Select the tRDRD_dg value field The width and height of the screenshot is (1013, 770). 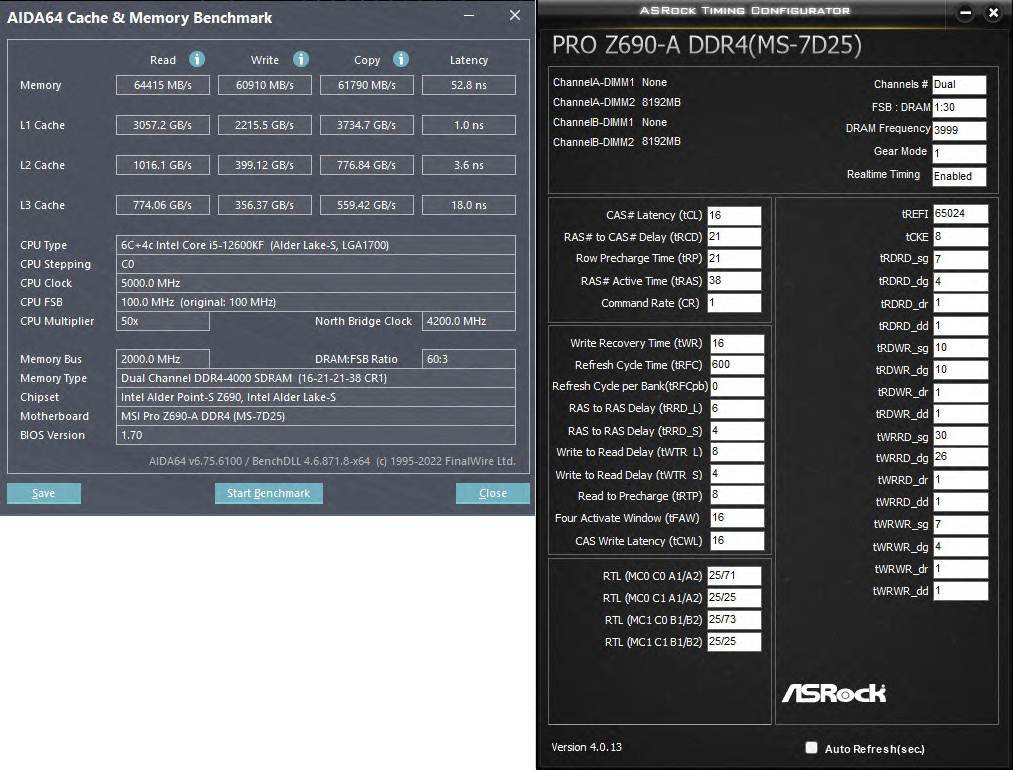pos(961,282)
